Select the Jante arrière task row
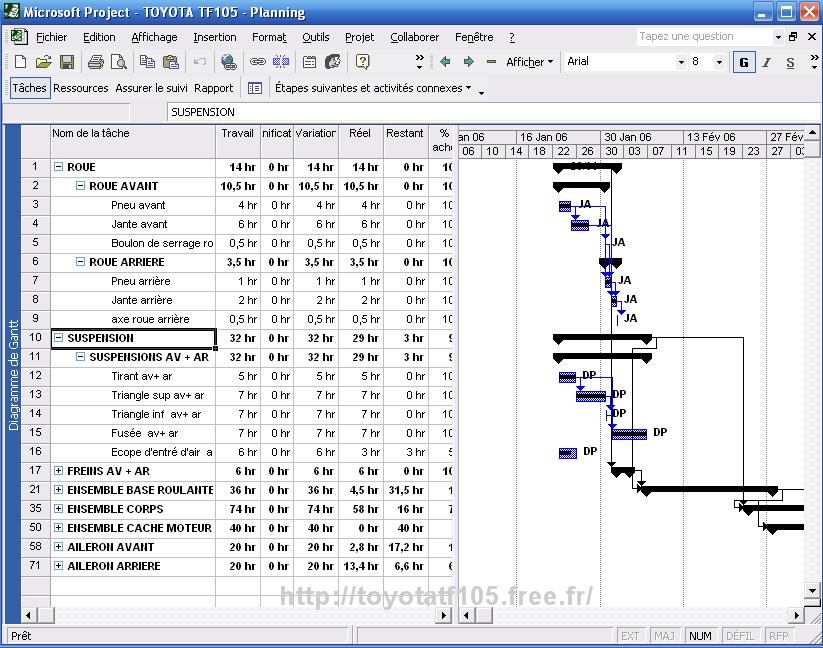The width and height of the screenshot is (823, 648). [x=238, y=300]
